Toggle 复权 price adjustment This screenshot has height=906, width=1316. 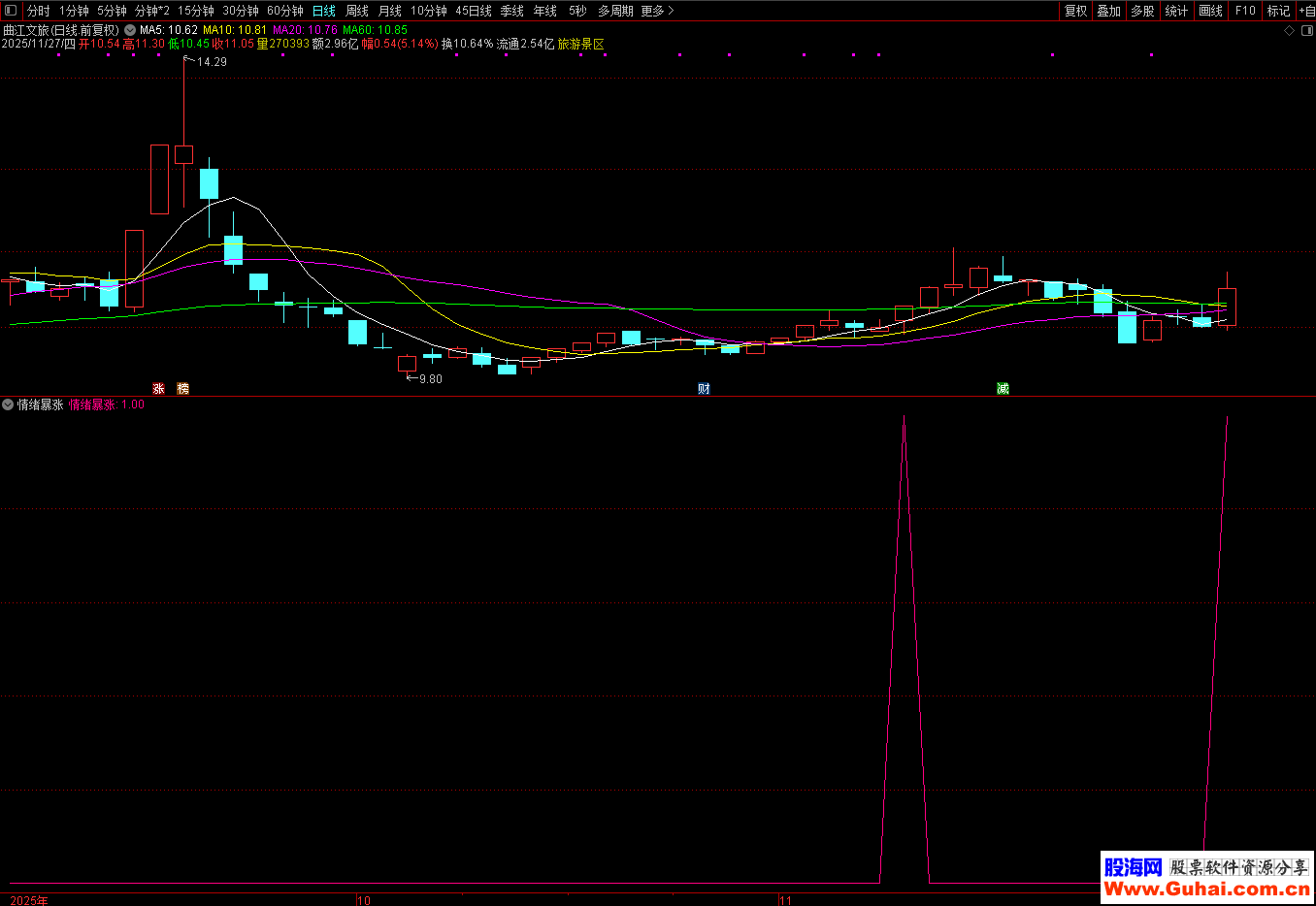click(1075, 11)
